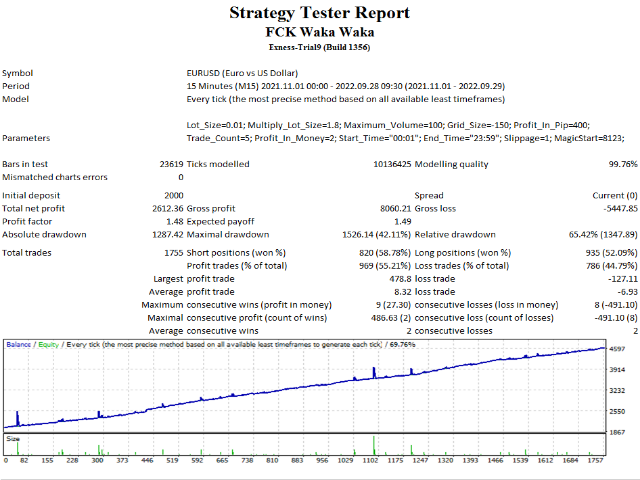Click the 'Equity' legend label in chart

click(49, 345)
